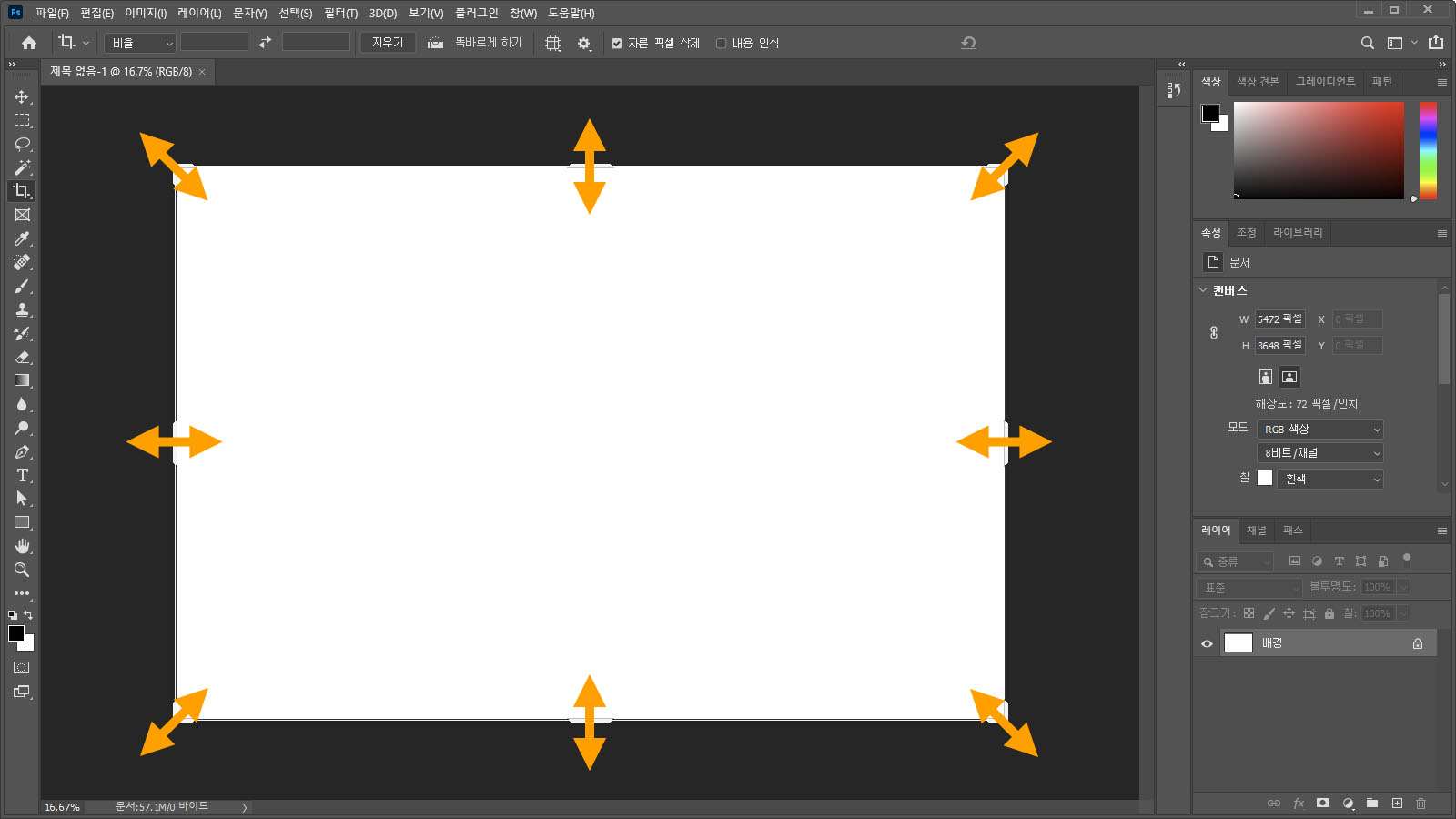Open workspace switcher dropdown arrow

point(1413,43)
